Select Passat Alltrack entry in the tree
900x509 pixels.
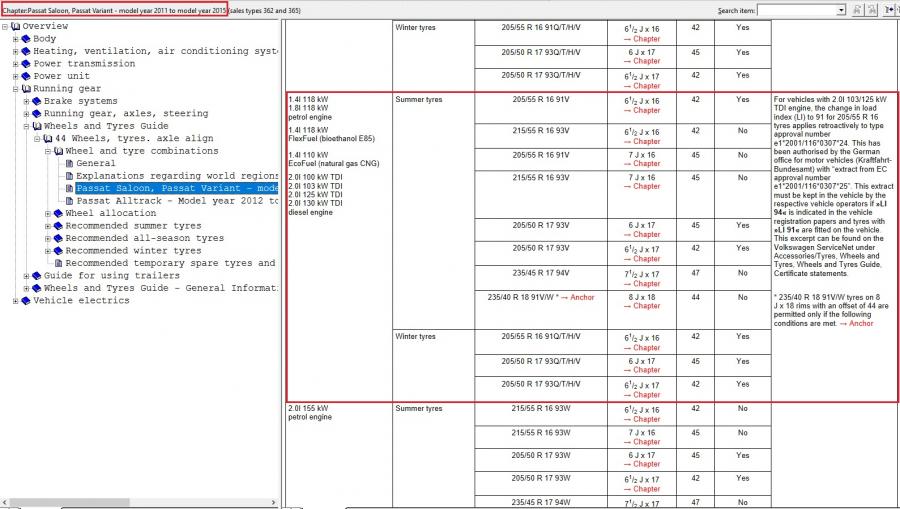coord(176,201)
